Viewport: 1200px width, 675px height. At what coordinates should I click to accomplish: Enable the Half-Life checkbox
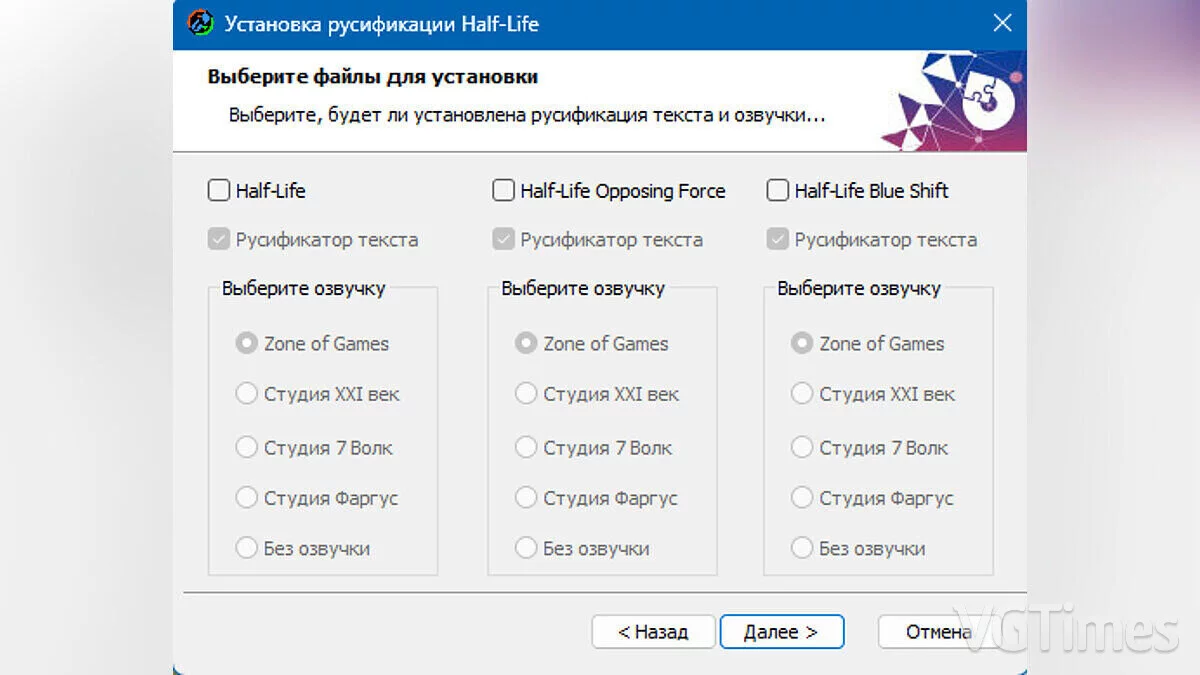(219, 190)
